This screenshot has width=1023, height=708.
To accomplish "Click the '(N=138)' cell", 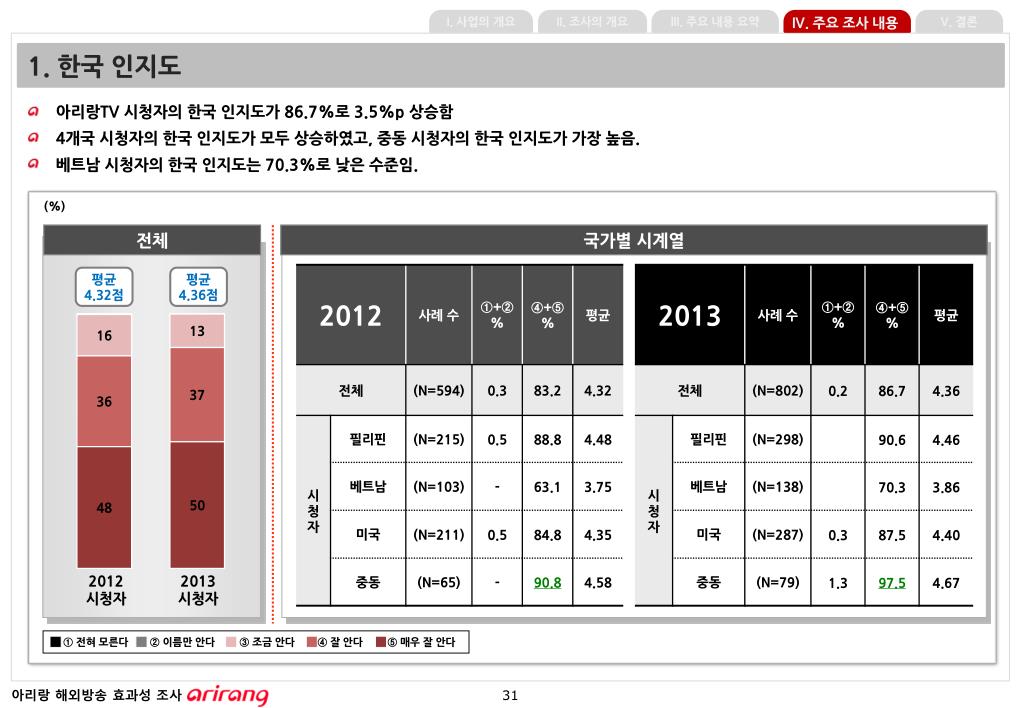I will pos(778,487).
